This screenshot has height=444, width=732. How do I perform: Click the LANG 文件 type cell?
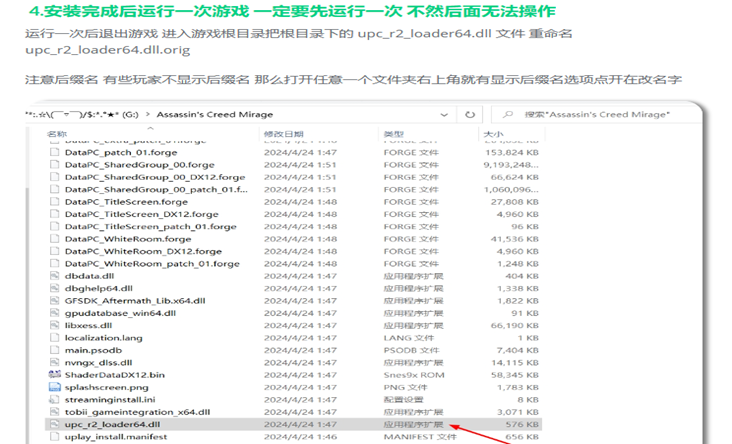point(408,338)
